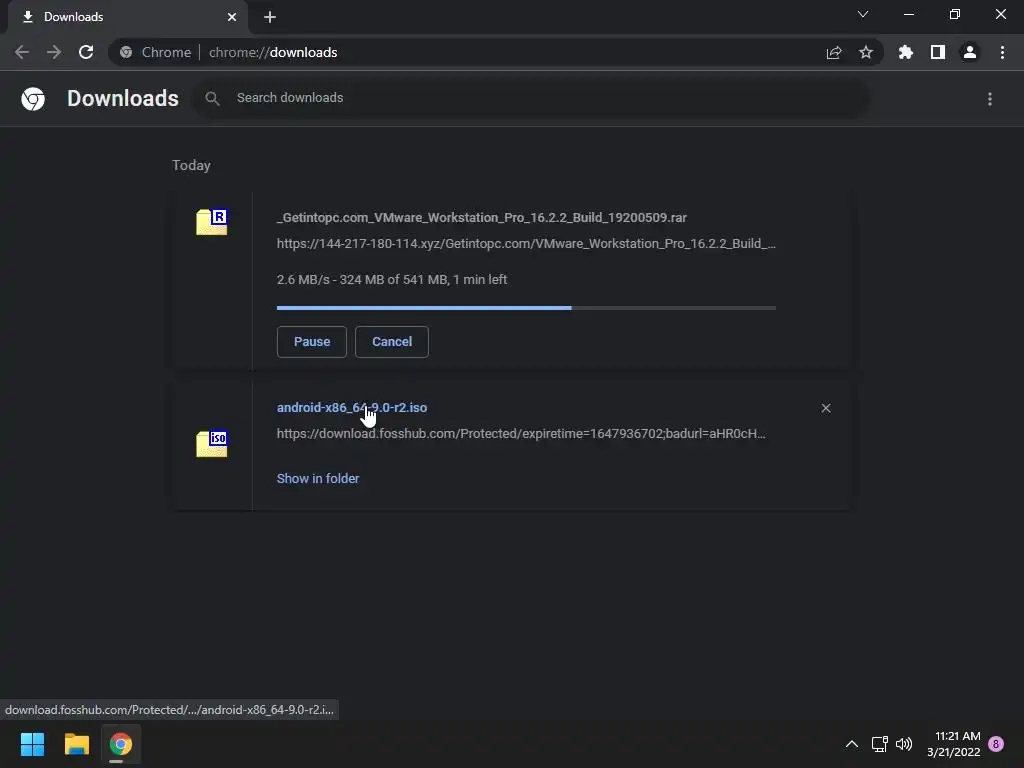Viewport: 1024px width, 768px height.
Task: Click the Today date heading
Action: point(191,165)
